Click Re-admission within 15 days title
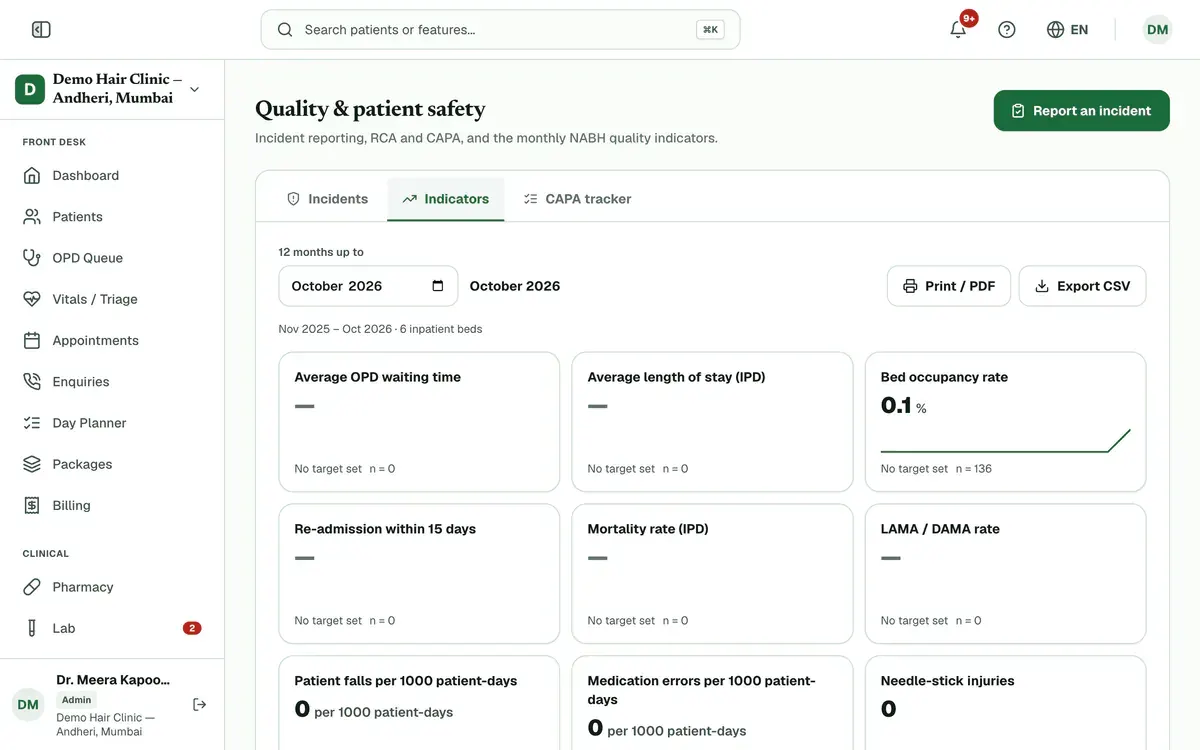1200x750 pixels. point(385,529)
